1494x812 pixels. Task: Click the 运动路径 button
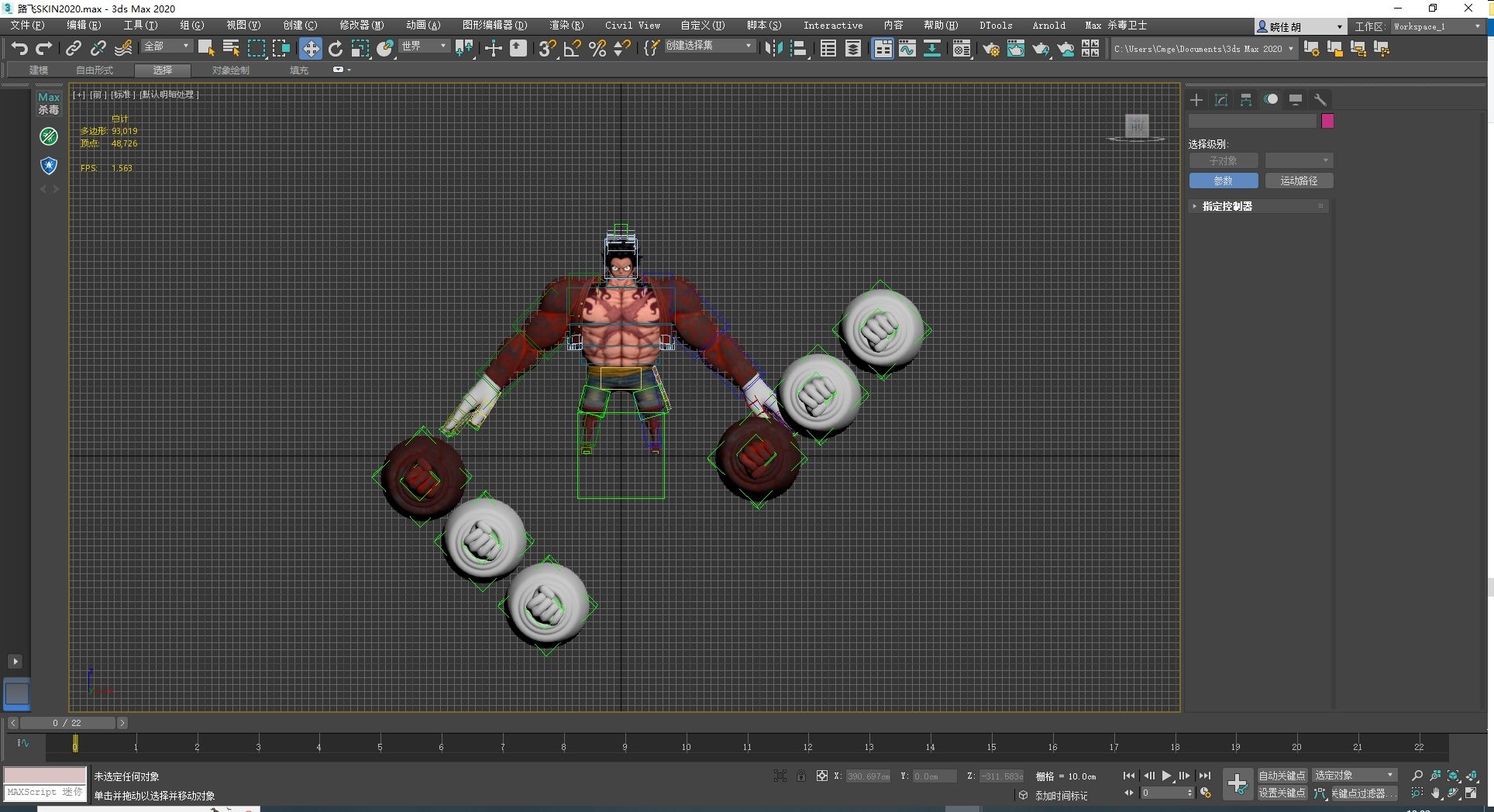1300,181
